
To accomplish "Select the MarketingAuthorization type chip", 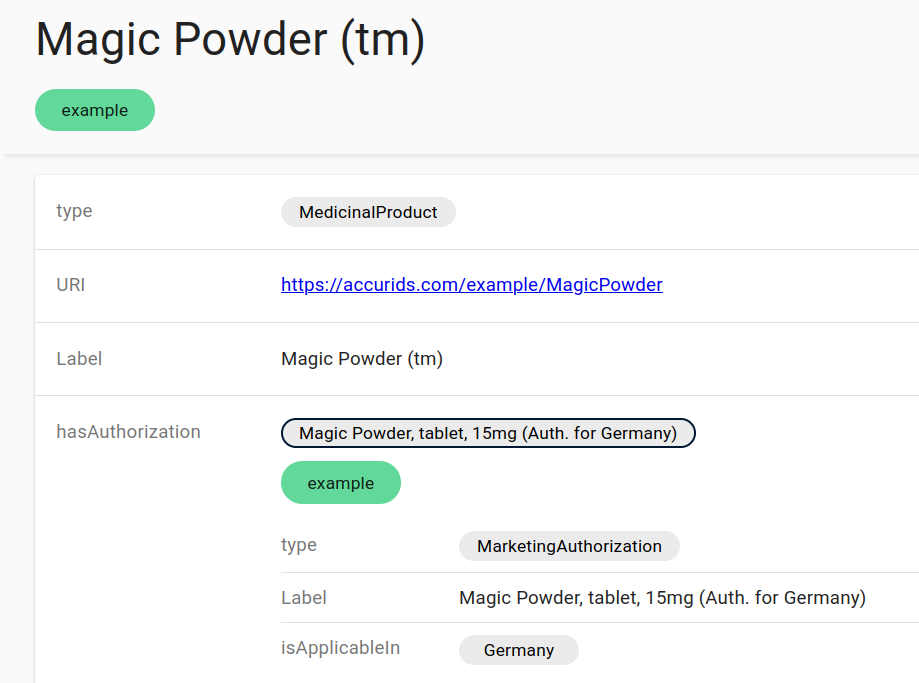I will coord(569,546).
